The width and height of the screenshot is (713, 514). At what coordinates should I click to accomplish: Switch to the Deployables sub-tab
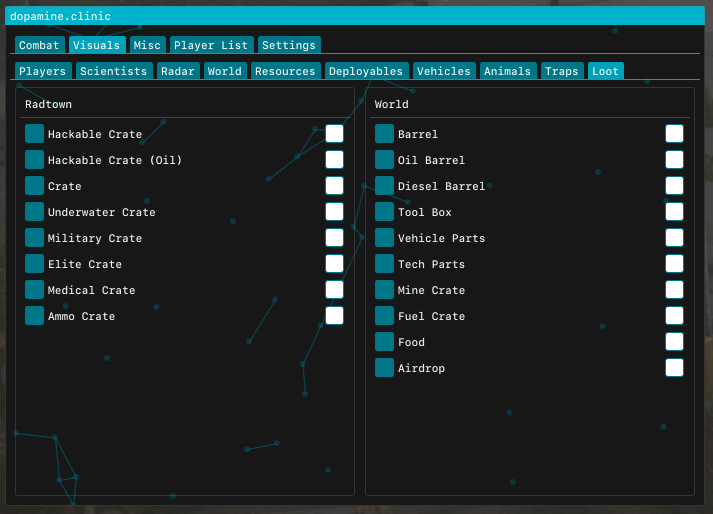[366, 71]
